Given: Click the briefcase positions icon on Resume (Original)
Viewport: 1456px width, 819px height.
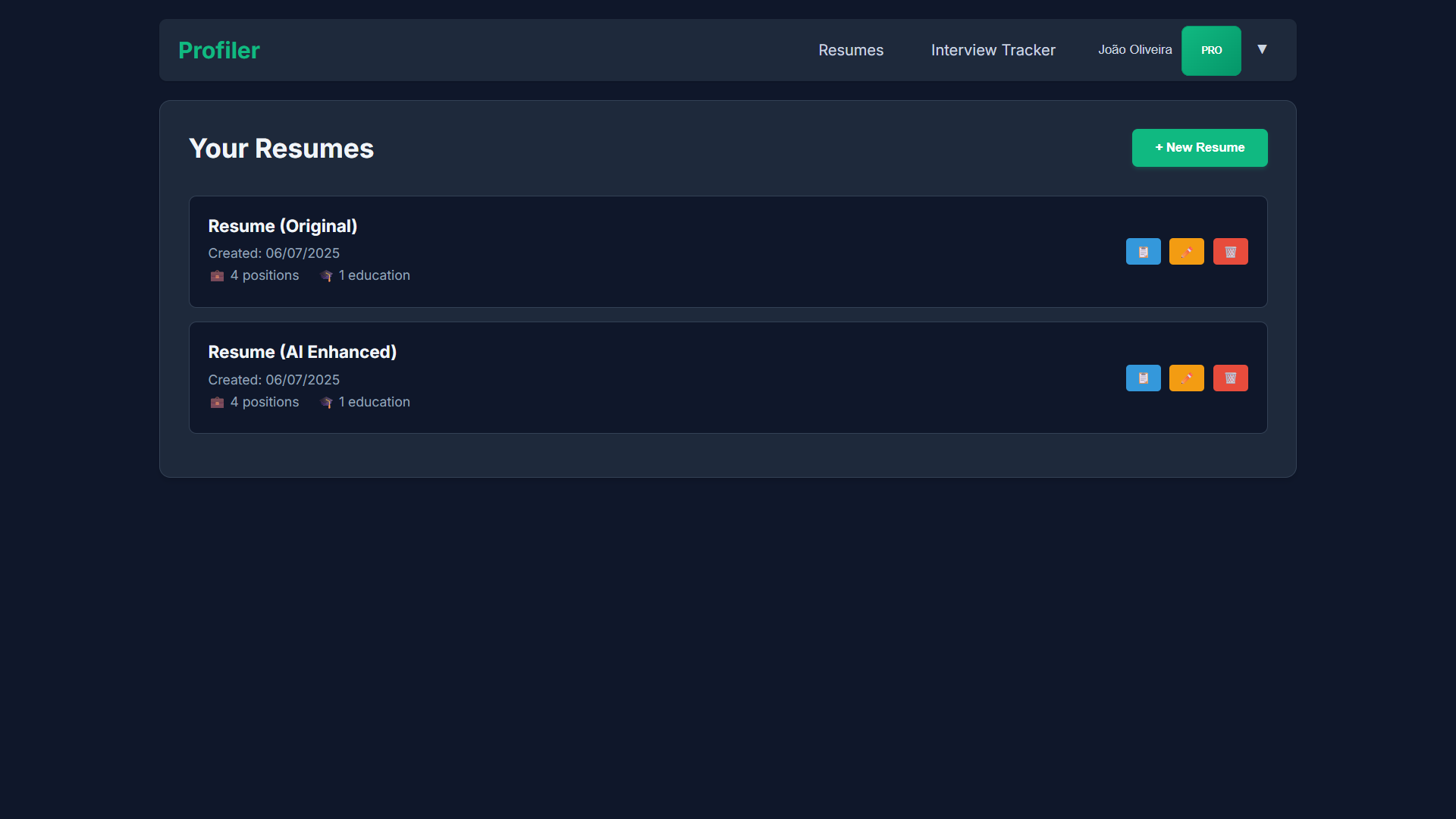Looking at the screenshot, I should tap(217, 276).
